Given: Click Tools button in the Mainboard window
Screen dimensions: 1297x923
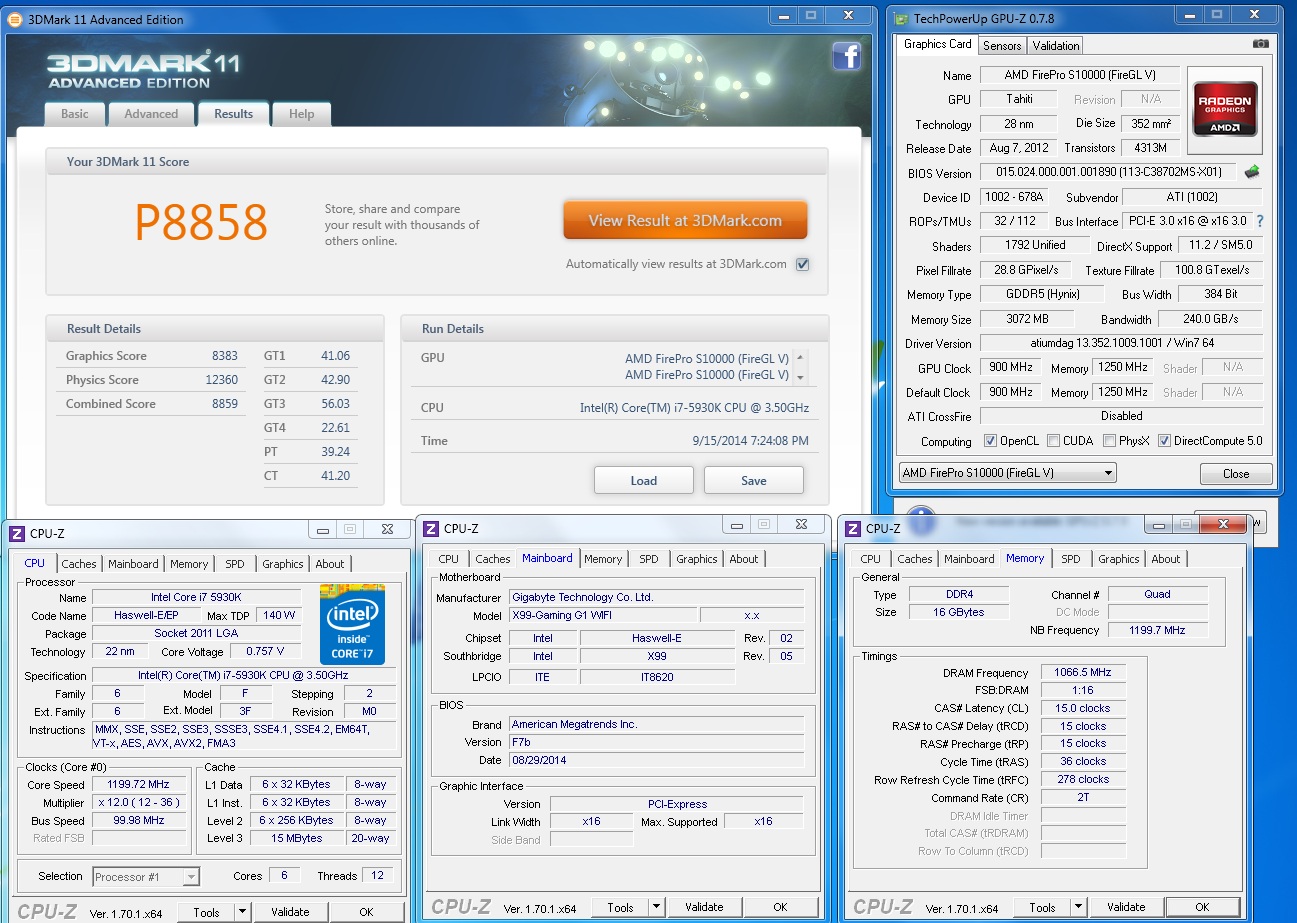Looking at the screenshot, I should (x=620, y=907).
